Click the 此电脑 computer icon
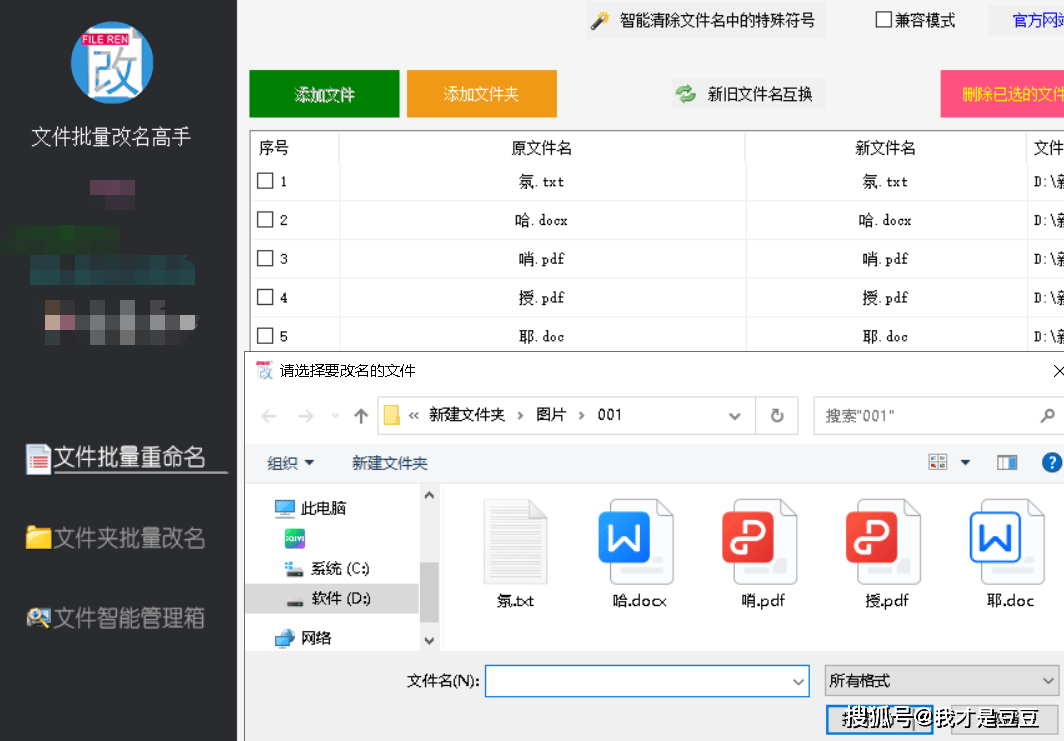 click(x=284, y=508)
